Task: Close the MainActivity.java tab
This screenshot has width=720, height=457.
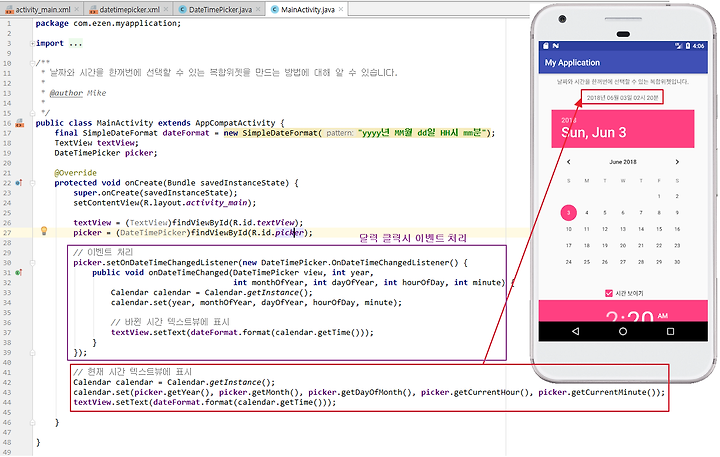Action: tap(341, 9)
